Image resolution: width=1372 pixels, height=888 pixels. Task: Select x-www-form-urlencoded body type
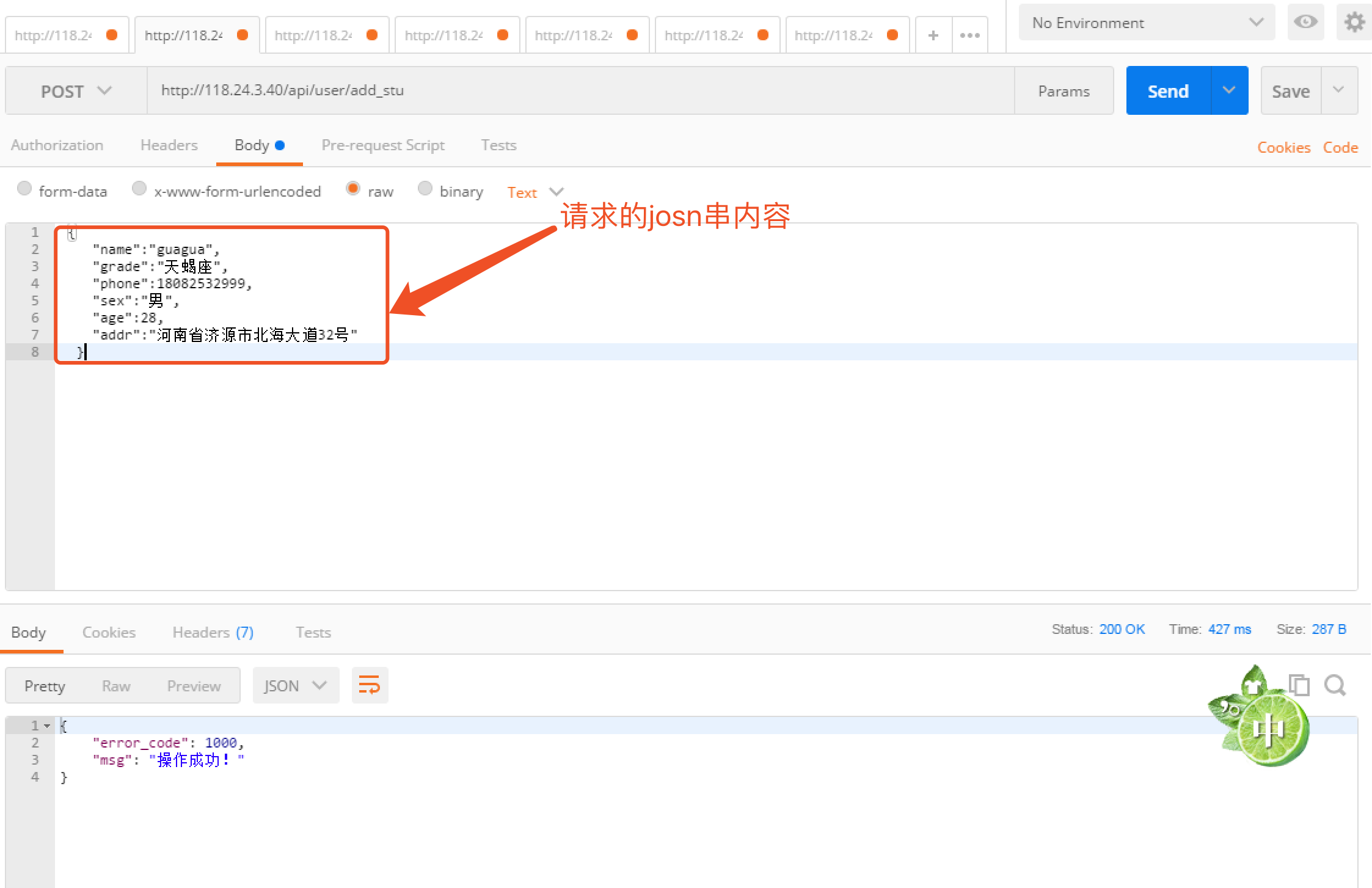(x=139, y=189)
